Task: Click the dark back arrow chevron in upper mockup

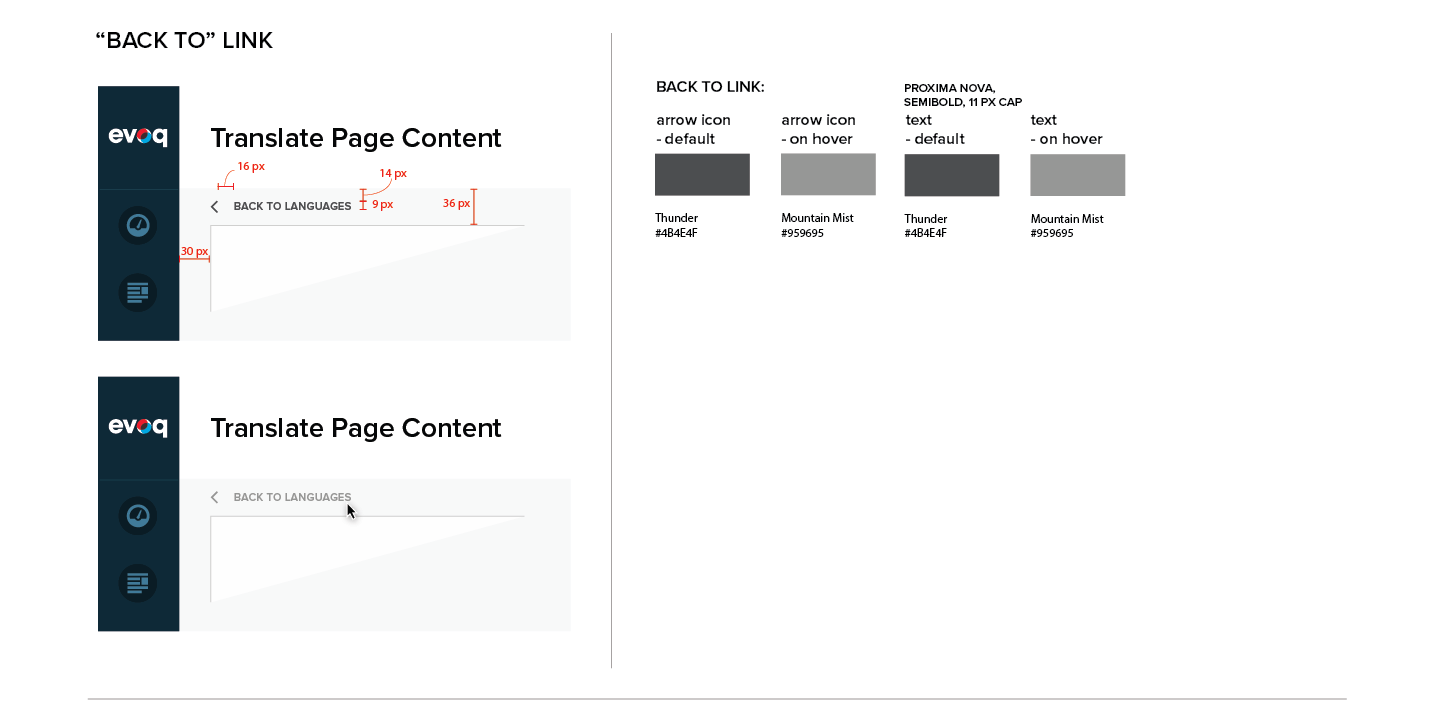Action: tap(214, 207)
